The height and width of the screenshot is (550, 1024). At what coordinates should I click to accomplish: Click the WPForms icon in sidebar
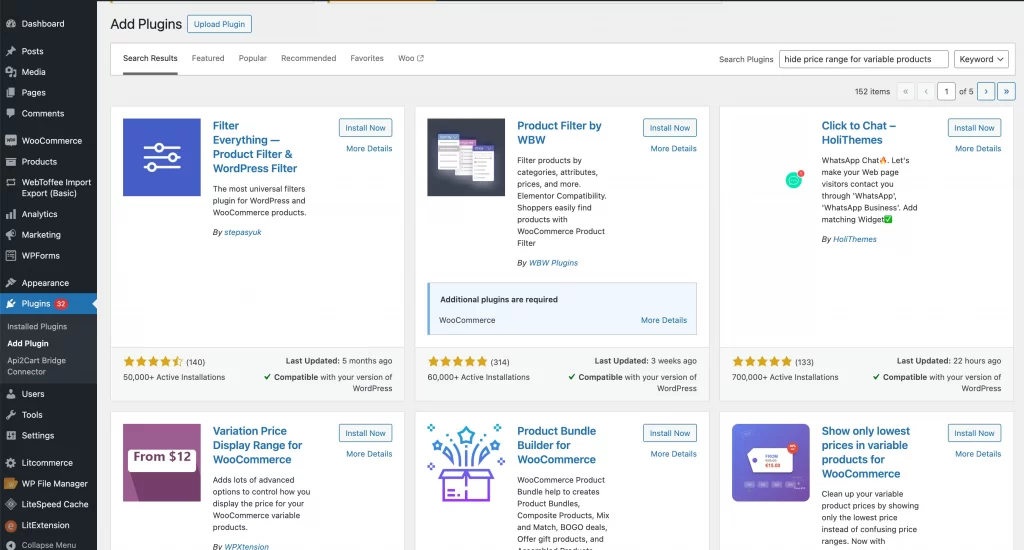point(10,255)
